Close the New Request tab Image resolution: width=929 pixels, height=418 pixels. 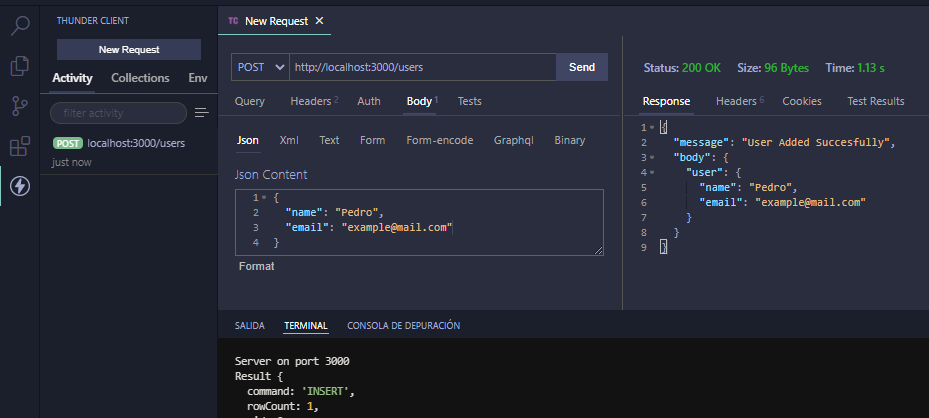pyautogui.click(x=319, y=21)
